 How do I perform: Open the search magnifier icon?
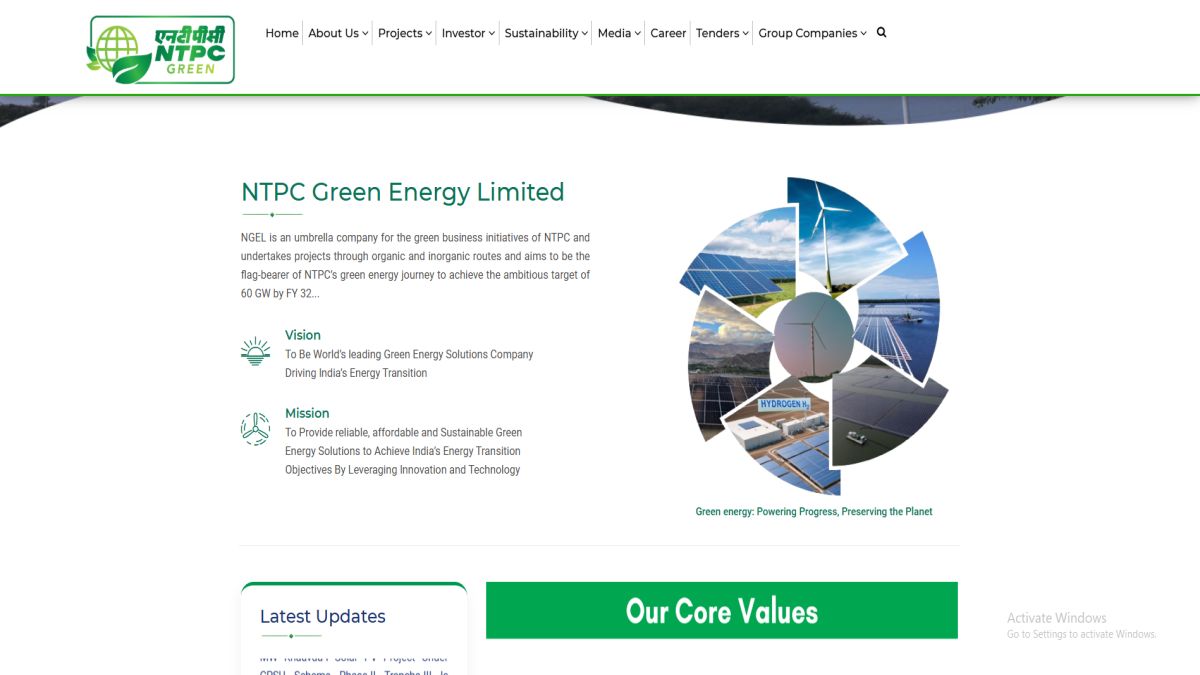[881, 32]
